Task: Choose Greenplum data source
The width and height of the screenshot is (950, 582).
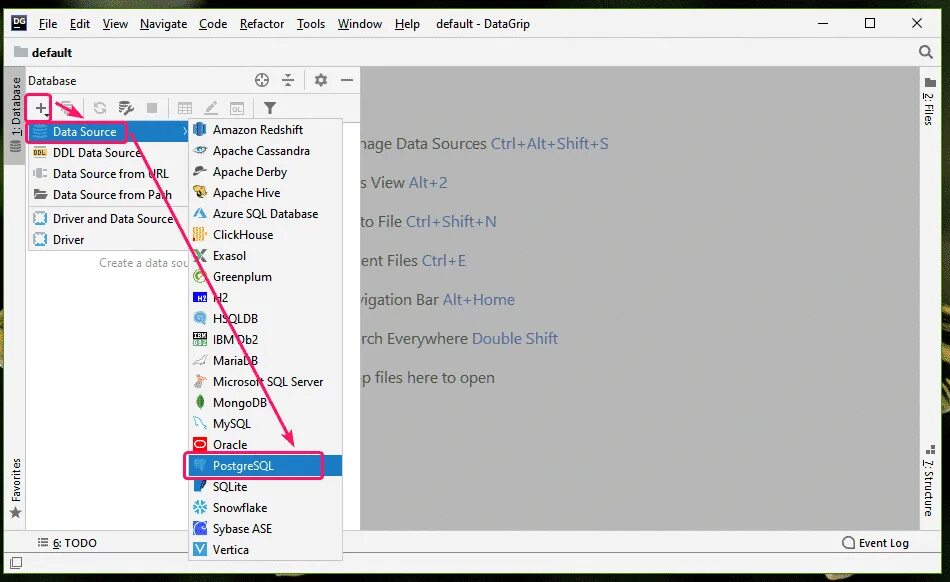Action: pos(265,277)
